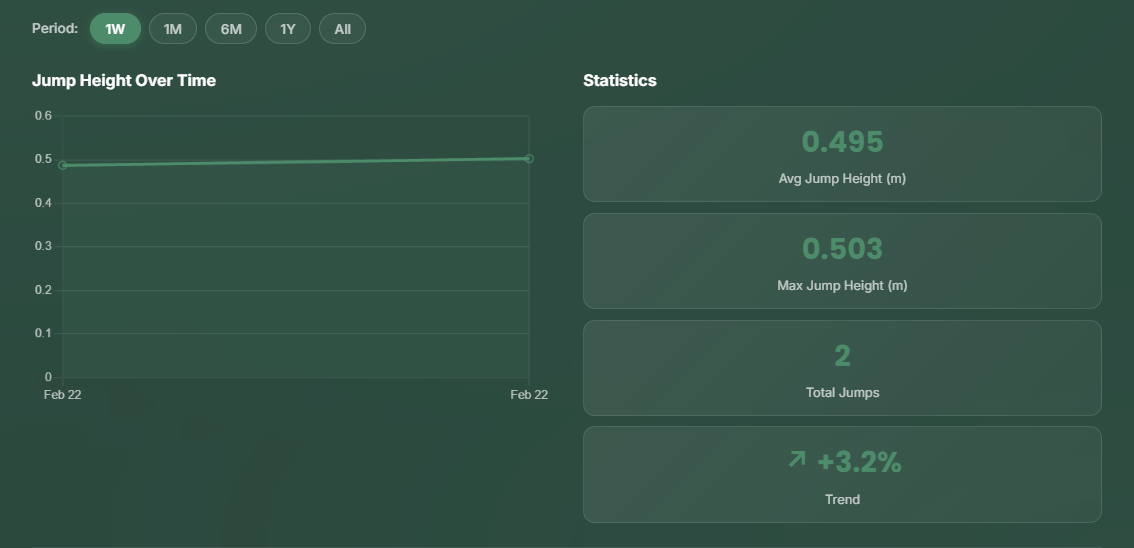Show All time period data

tap(342, 29)
